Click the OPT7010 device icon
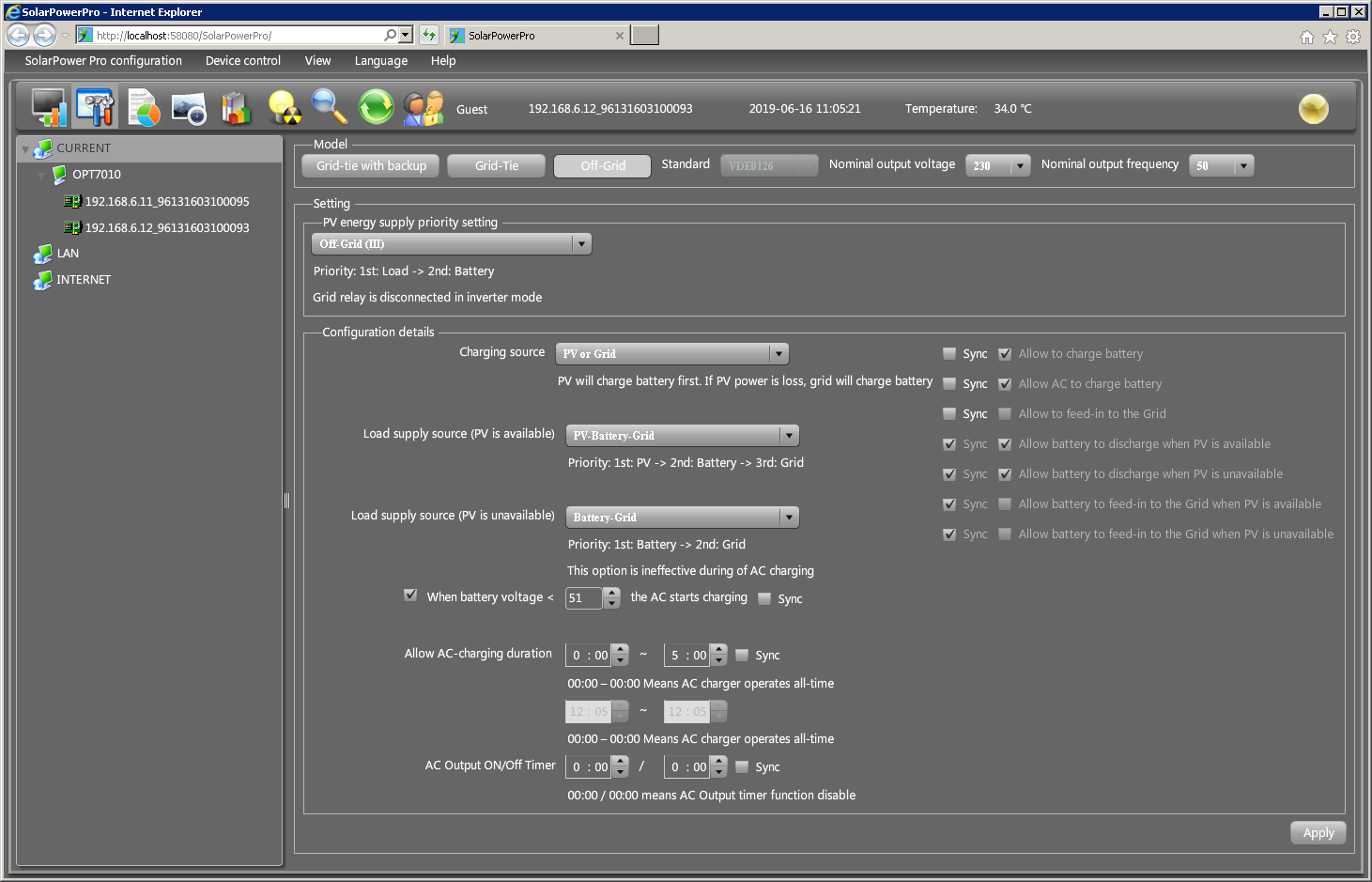1372x882 pixels. click(x=59, y=175)
